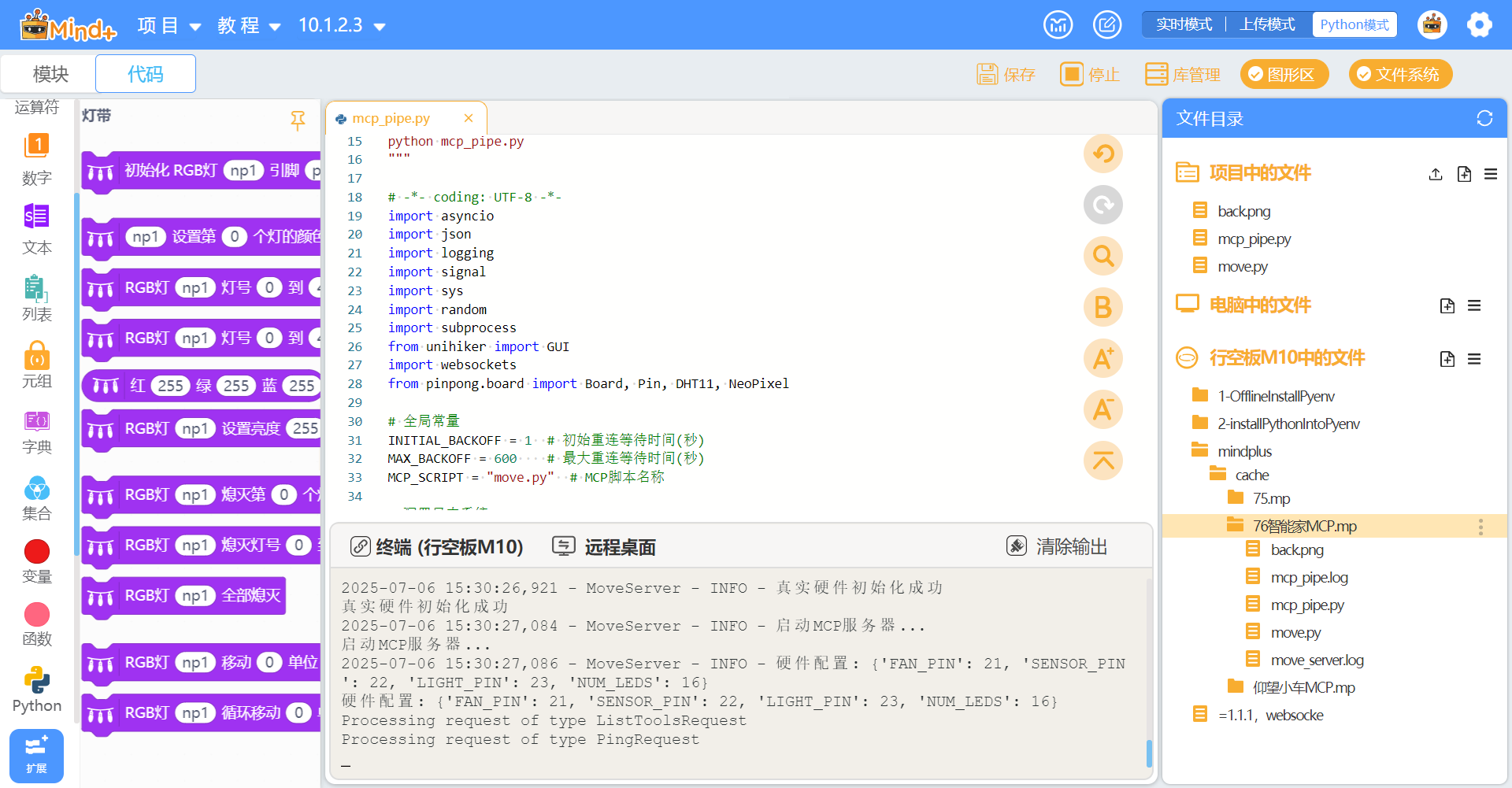Open the Mind+ community icon in header

click(x=1058, y=24)
